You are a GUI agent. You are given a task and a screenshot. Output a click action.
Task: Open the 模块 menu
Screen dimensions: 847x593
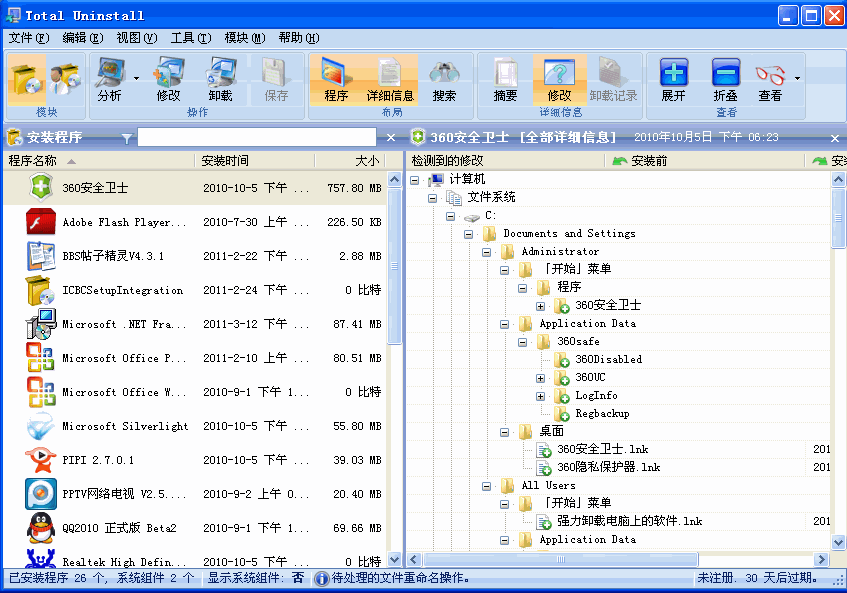245,38
